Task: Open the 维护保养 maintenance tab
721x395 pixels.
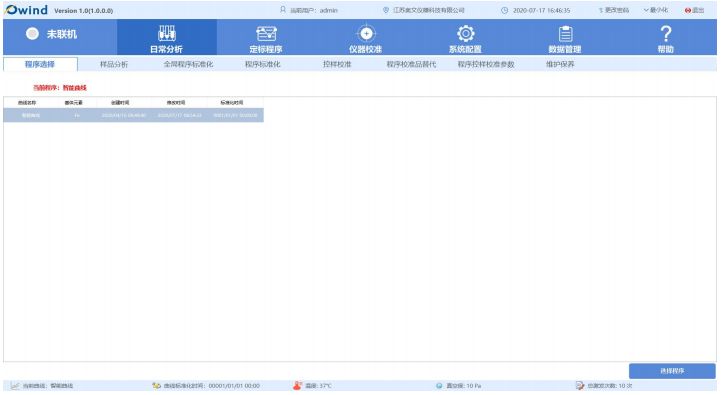Action: pyautogui.click(x=560, y=64)
